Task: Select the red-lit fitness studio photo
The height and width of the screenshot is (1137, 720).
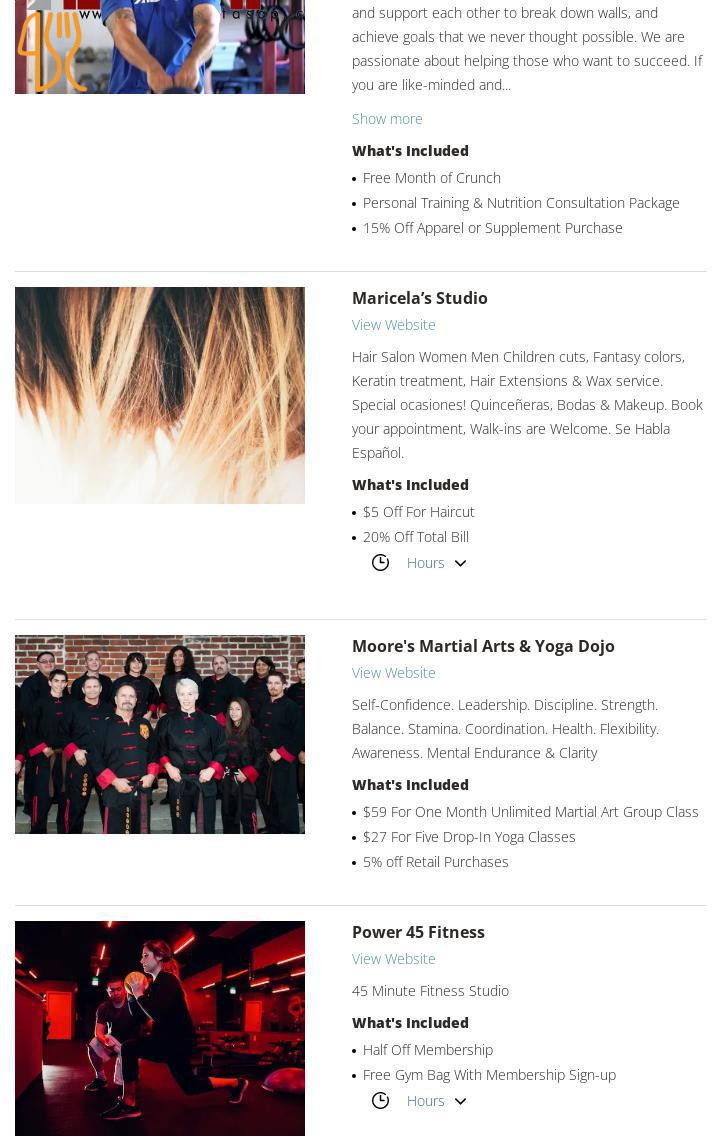Action: pyautogui.click(x=160, y=1028)
